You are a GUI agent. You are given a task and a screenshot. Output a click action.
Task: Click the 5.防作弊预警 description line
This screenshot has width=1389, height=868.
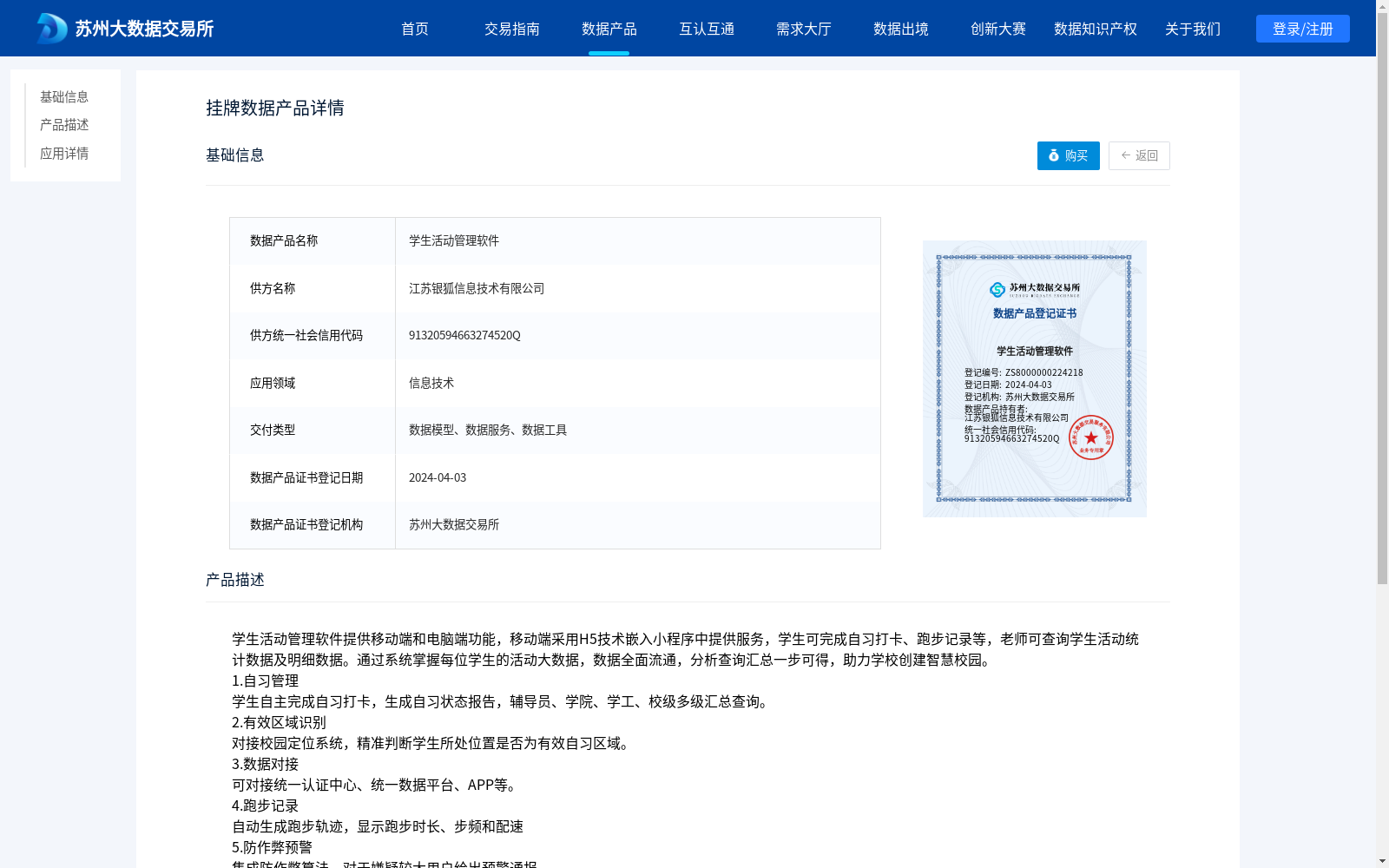click(272, 847)
